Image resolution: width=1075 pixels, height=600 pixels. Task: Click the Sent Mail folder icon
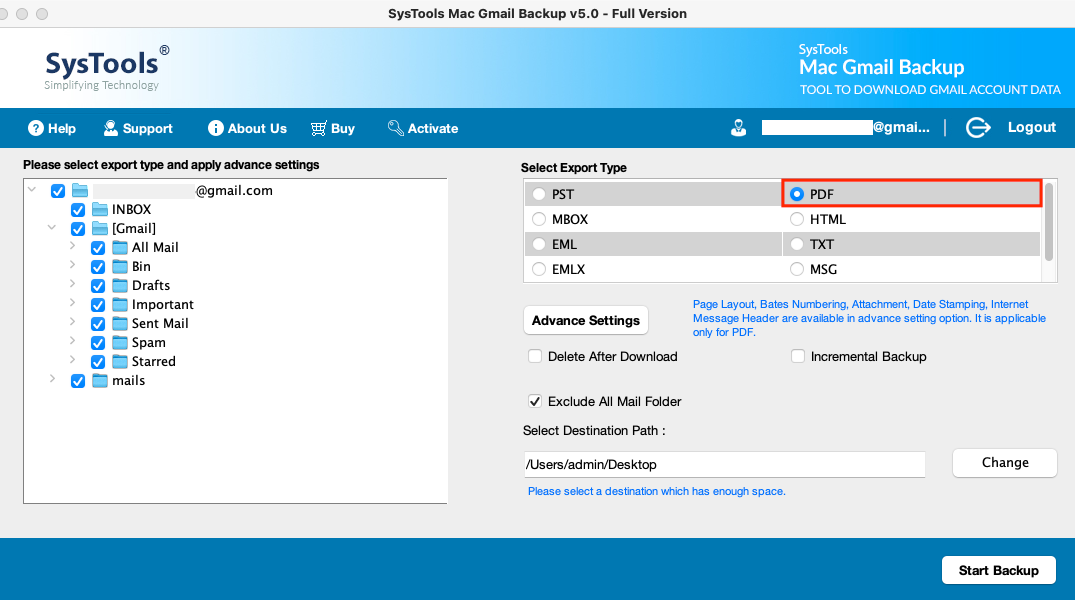click(x=120, y=323)
